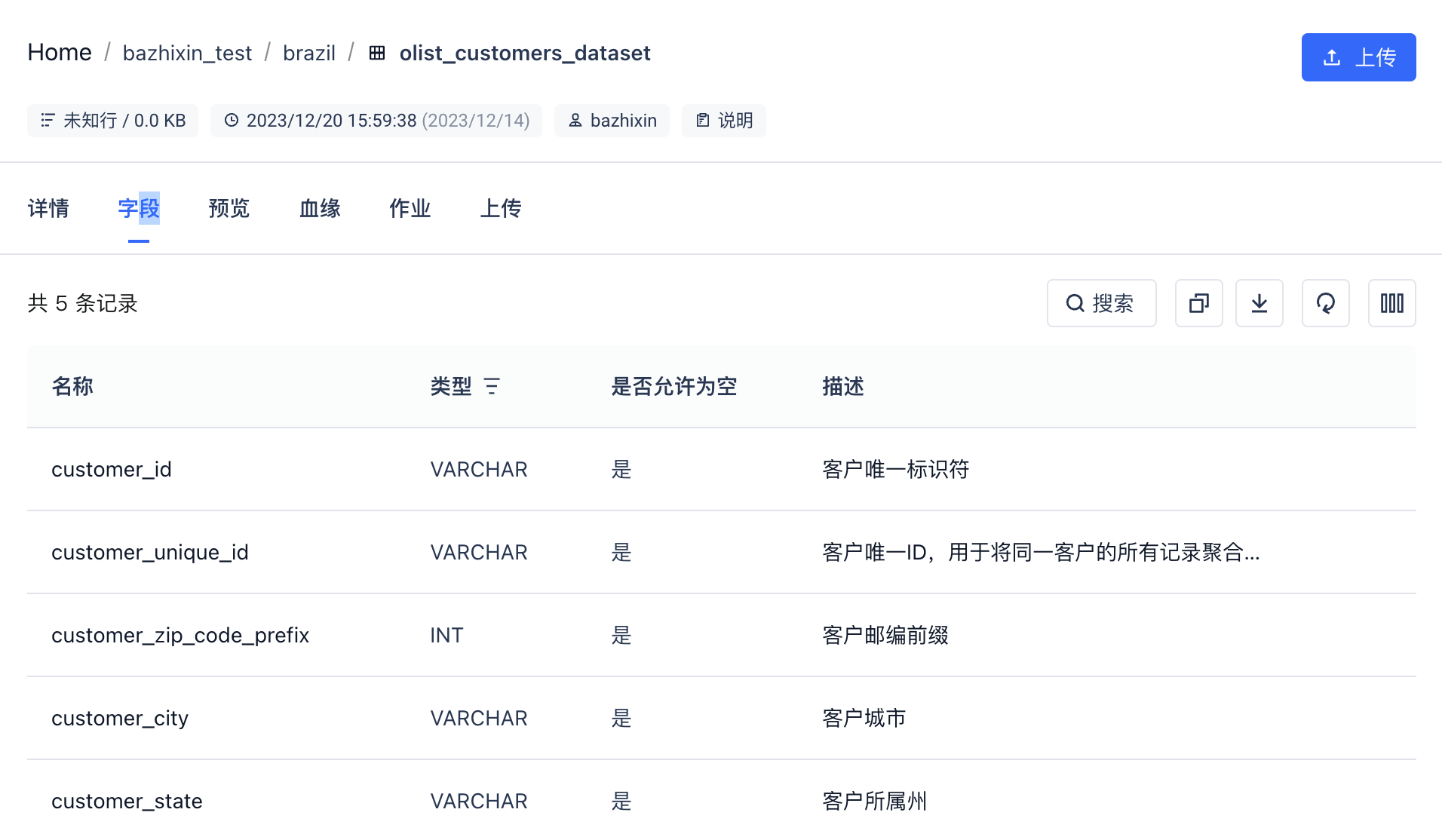Open bazhixin_test in the breadcrumb
Image resolution: width=1442 pixels, height=840 pixels.
click(x=187, y=53)
